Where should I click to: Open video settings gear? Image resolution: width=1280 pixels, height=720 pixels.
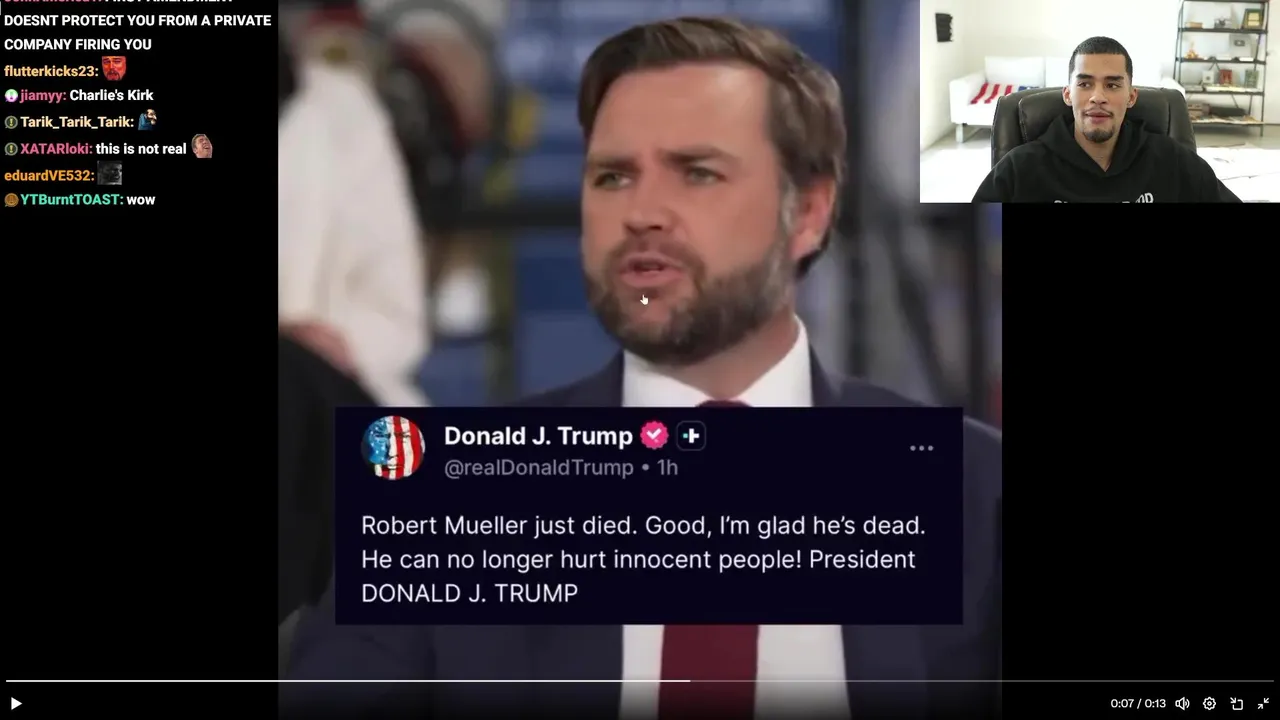(x=1209, y=704)
